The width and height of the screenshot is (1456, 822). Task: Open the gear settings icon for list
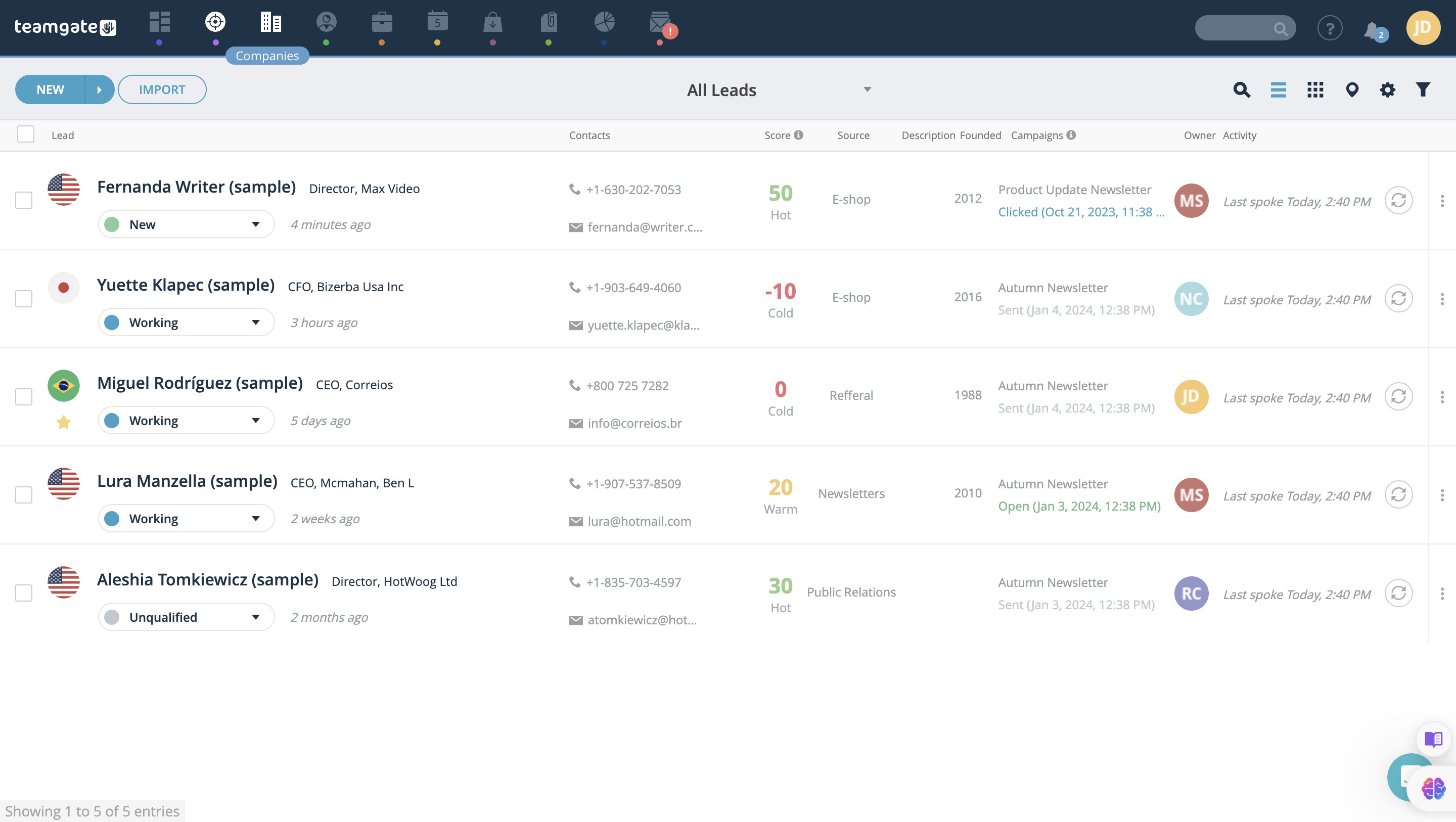coord(1388,89)
